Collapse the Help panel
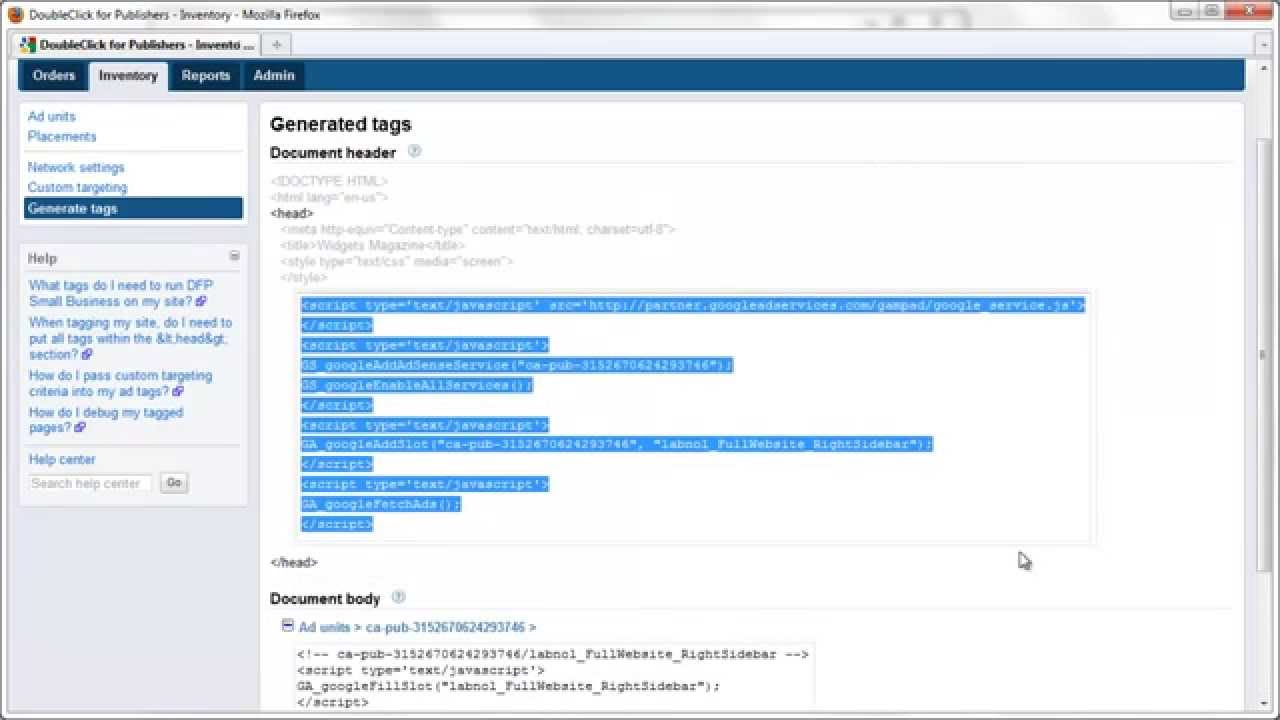 pyautogui.click(x=234, y=256)
